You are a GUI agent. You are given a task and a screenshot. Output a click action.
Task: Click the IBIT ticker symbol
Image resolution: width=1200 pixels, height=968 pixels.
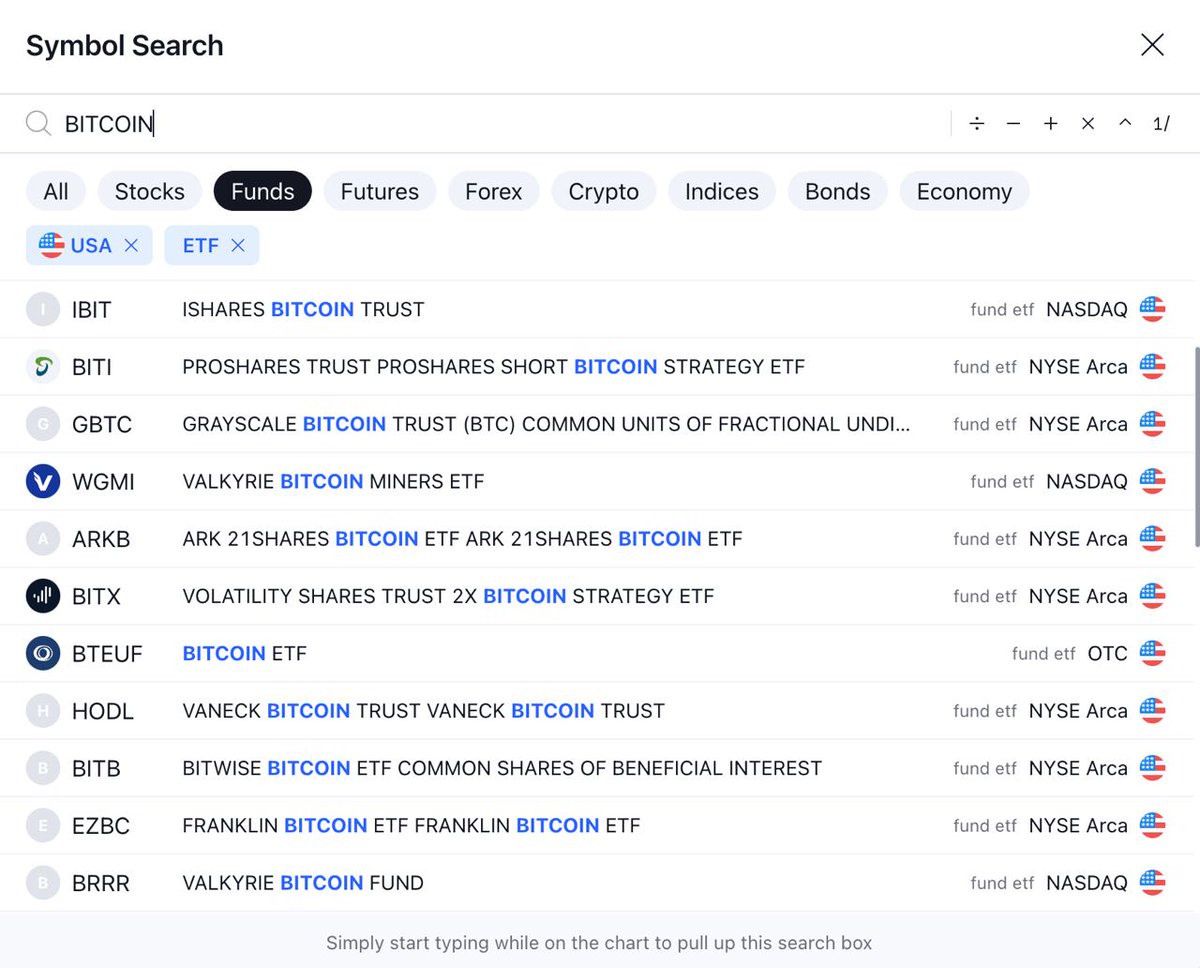(91, 310)
